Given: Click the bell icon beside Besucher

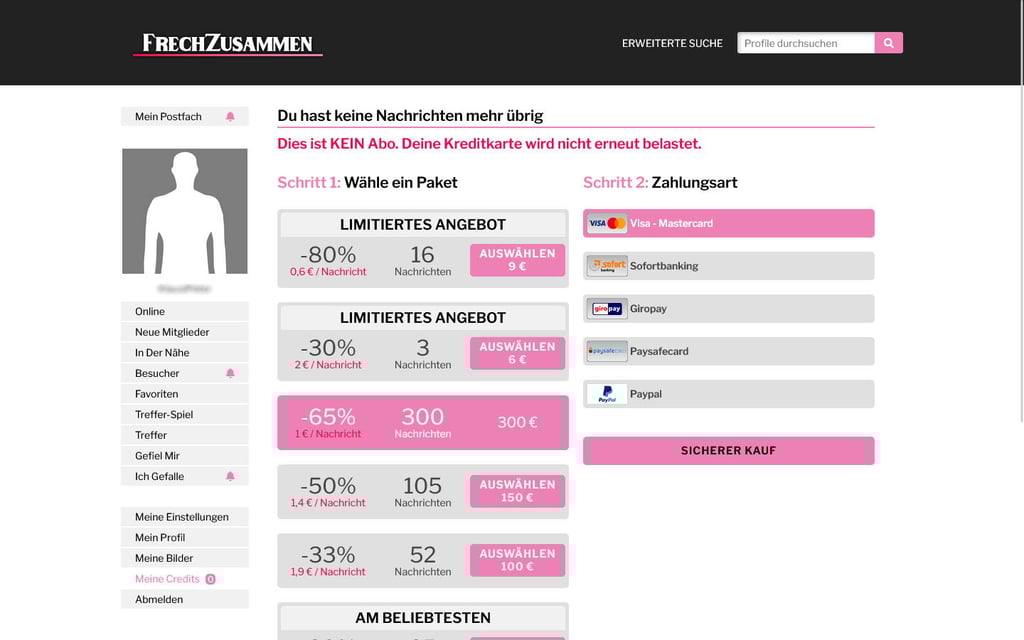Looking at the screenshot, I should (x=230, y=373).
